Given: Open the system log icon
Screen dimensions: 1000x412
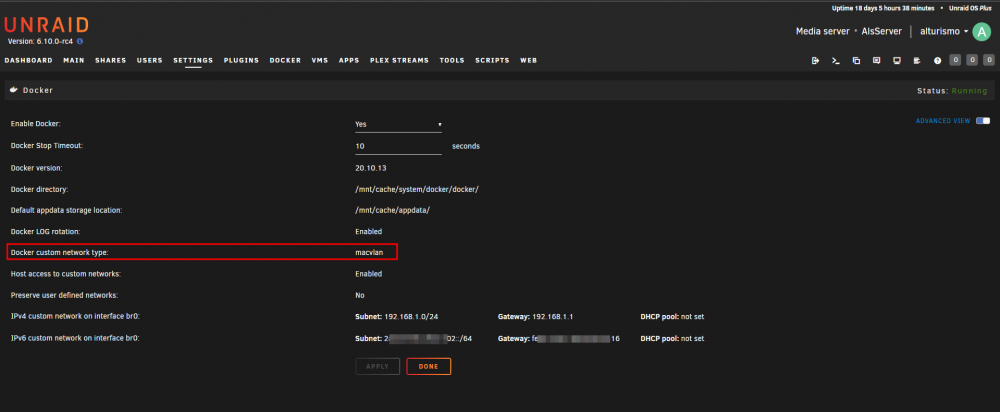Looking at the screenshot, I should click(x=917, y=61).
